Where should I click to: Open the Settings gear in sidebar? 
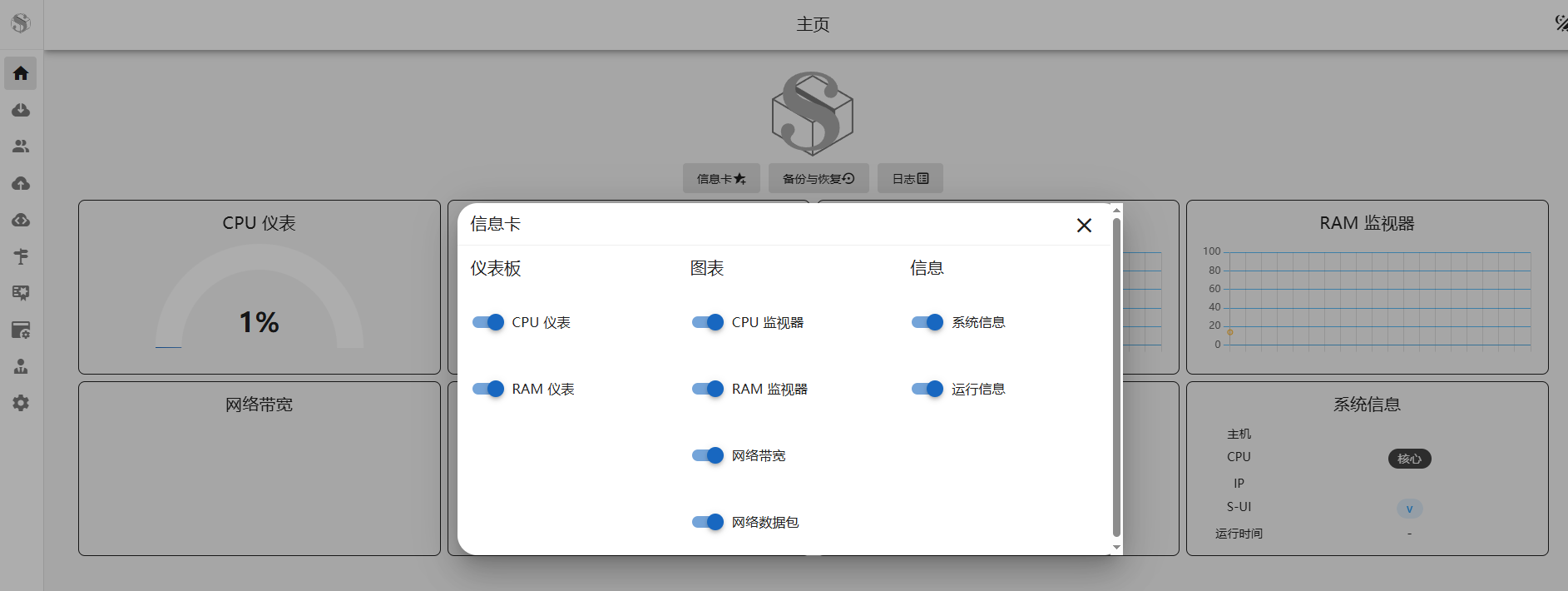pyautogui.click(x=21, y=403)
